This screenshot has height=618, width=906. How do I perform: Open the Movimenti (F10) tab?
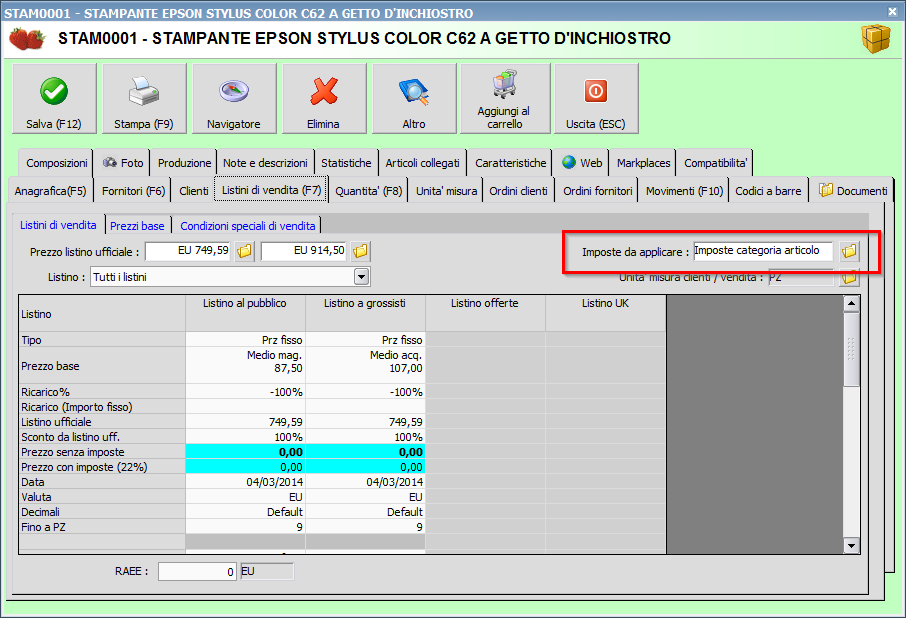tap(684, 191)
